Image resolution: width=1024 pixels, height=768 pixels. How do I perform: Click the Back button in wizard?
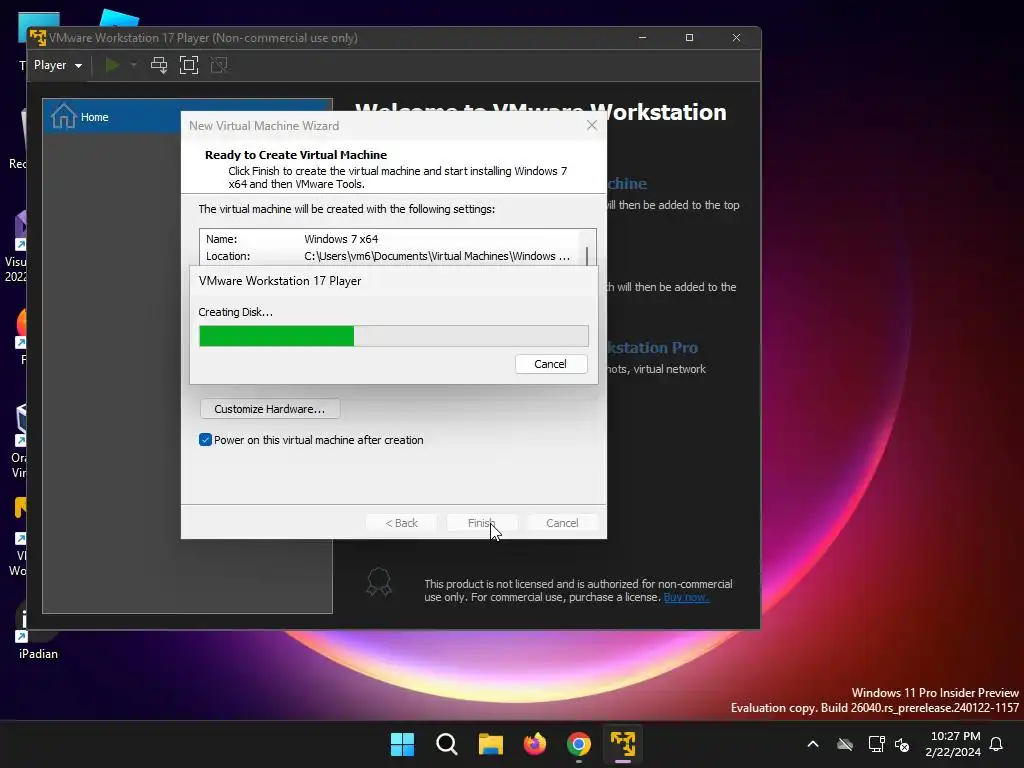coord(402,523)
